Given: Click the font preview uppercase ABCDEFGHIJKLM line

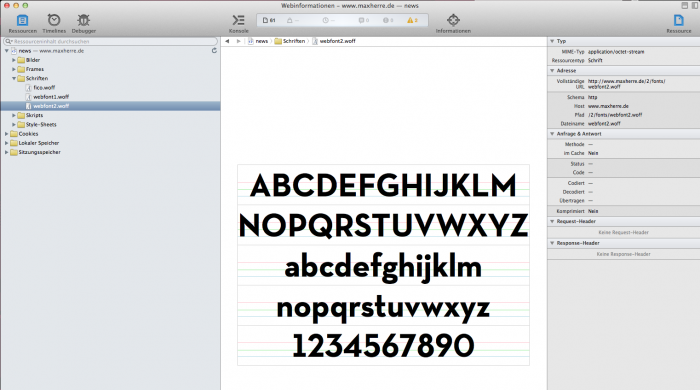Looking at the screenshot, I should (x=383, y=186).
